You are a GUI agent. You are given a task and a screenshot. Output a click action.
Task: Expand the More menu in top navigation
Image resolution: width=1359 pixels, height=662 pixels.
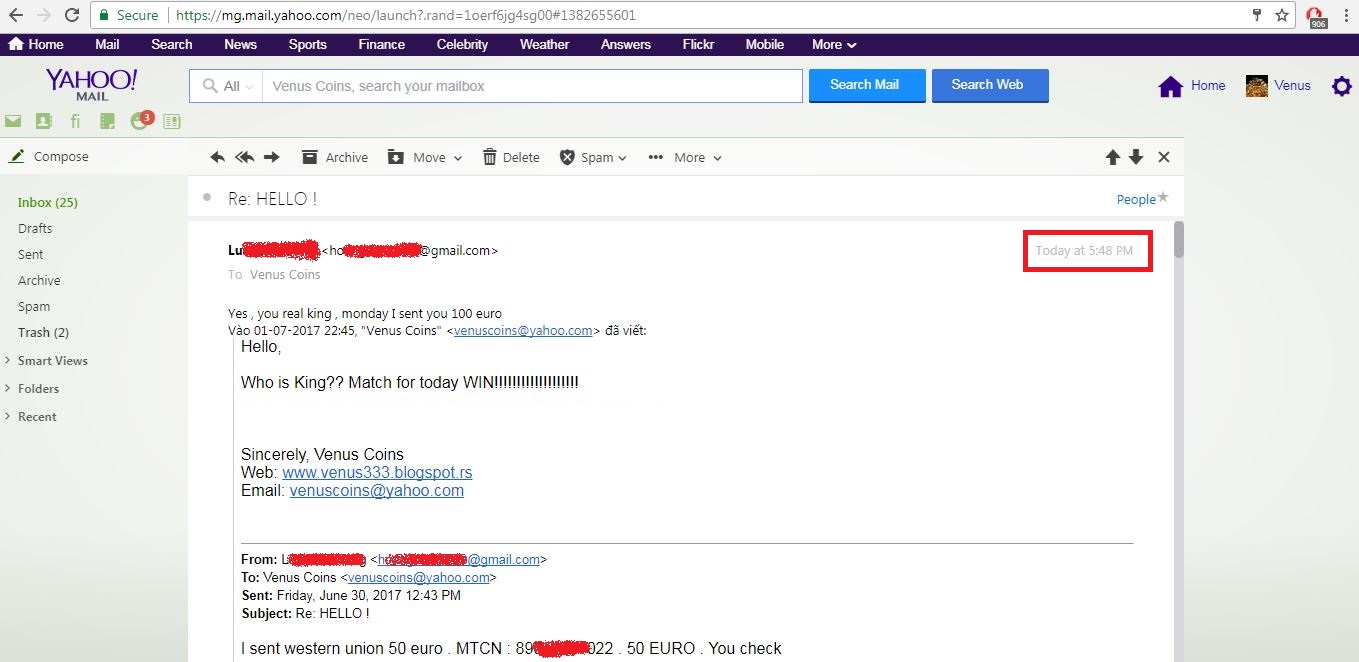(834, 44)
